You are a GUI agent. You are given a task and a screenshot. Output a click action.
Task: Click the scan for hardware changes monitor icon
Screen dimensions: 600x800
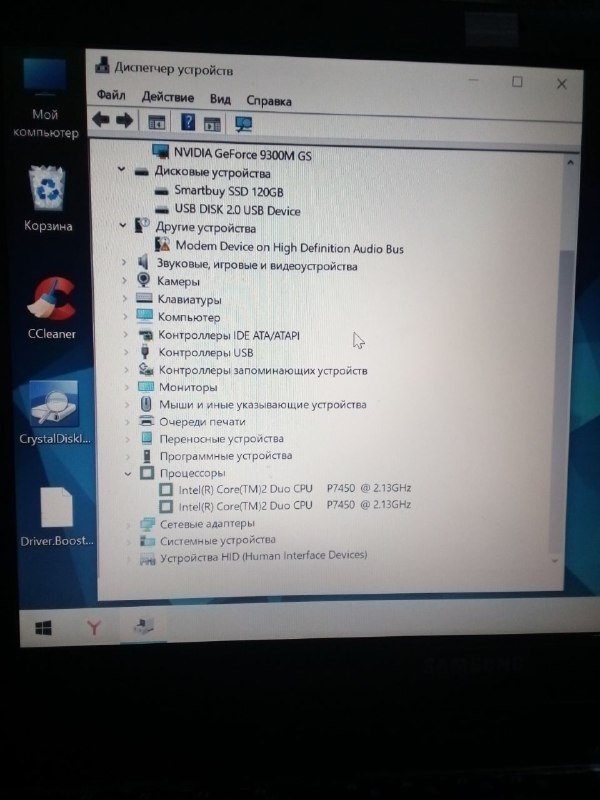[x=243, y=124]
